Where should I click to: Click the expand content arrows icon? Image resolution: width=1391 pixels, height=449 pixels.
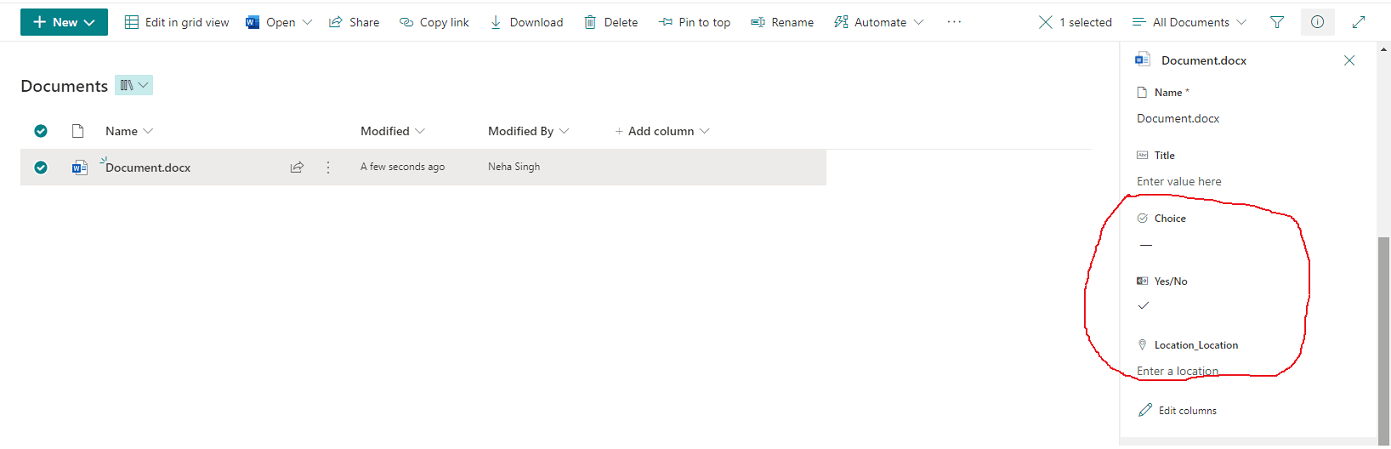click(x=1358, y=22)
